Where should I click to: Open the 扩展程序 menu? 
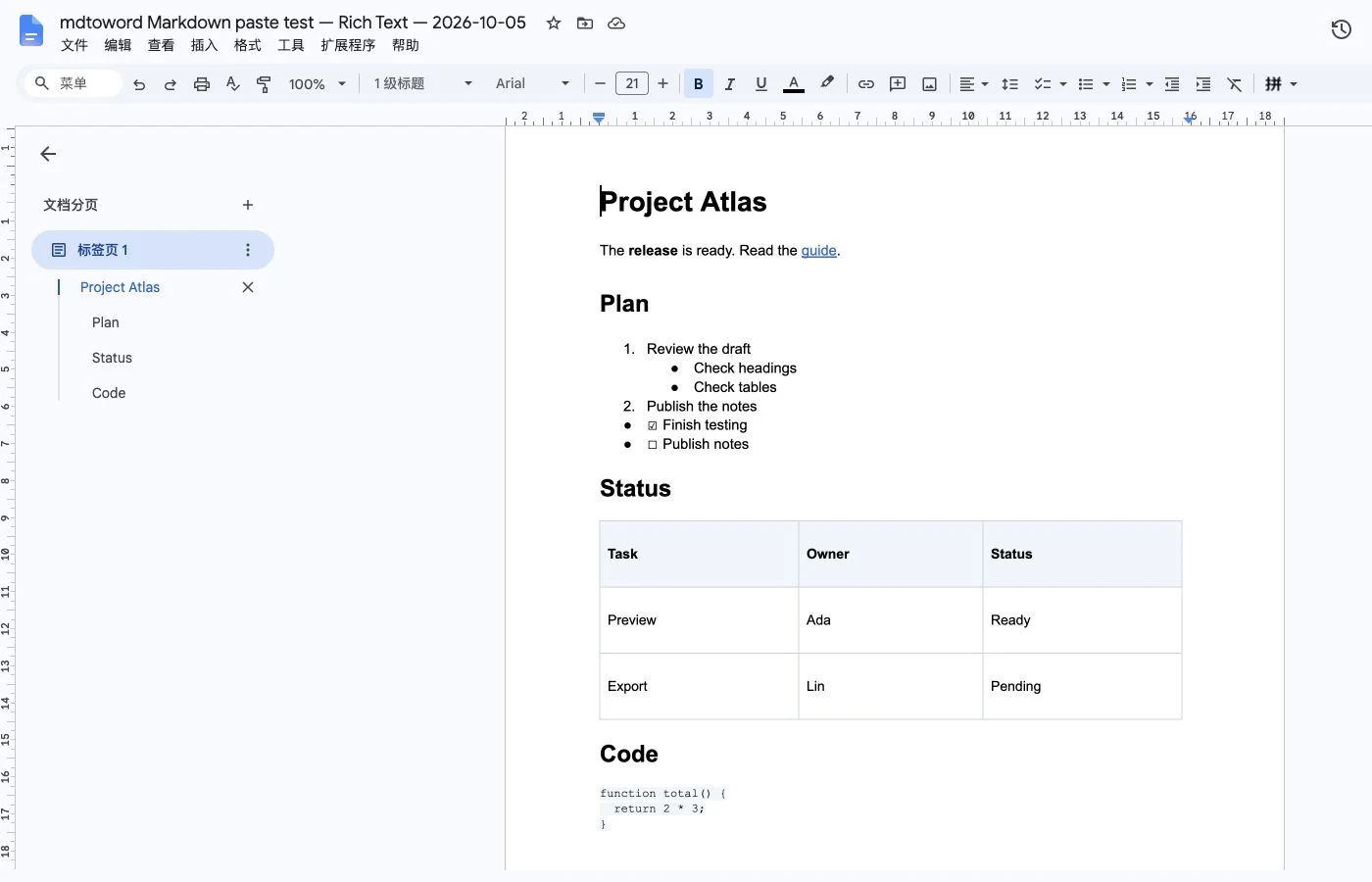tap(348, 45)
